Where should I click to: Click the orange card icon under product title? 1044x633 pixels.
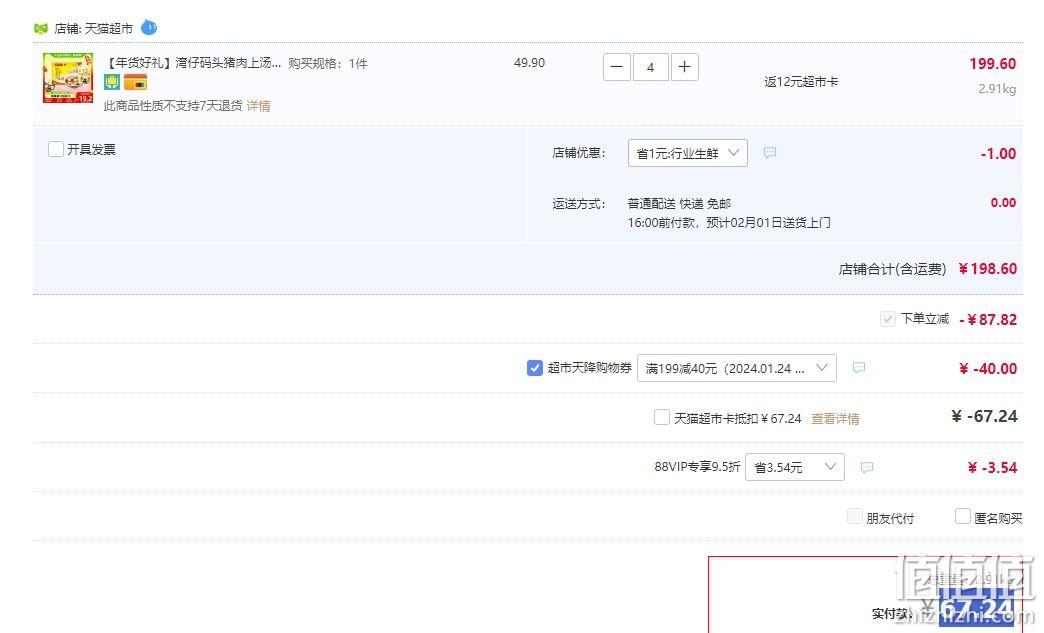click(x=135, y=83)
